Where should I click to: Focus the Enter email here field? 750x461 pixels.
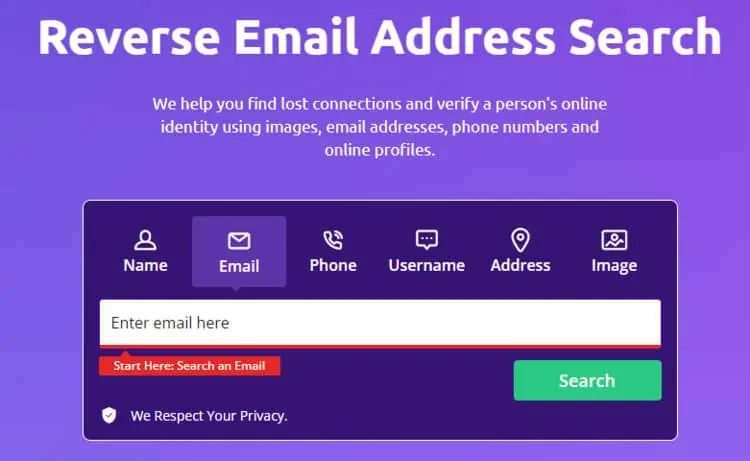point(380,323)
